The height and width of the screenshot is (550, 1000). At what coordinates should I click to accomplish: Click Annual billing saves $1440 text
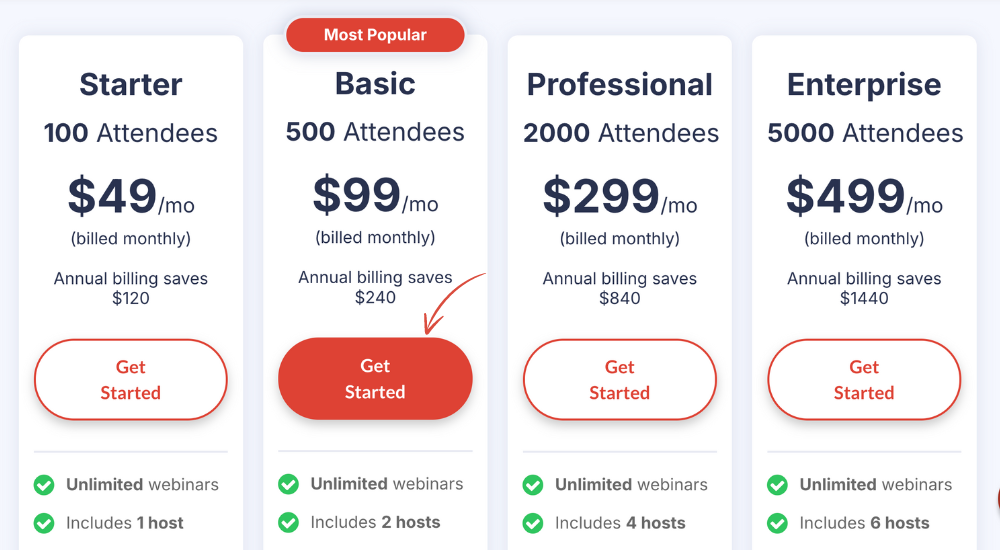point(864,288)
